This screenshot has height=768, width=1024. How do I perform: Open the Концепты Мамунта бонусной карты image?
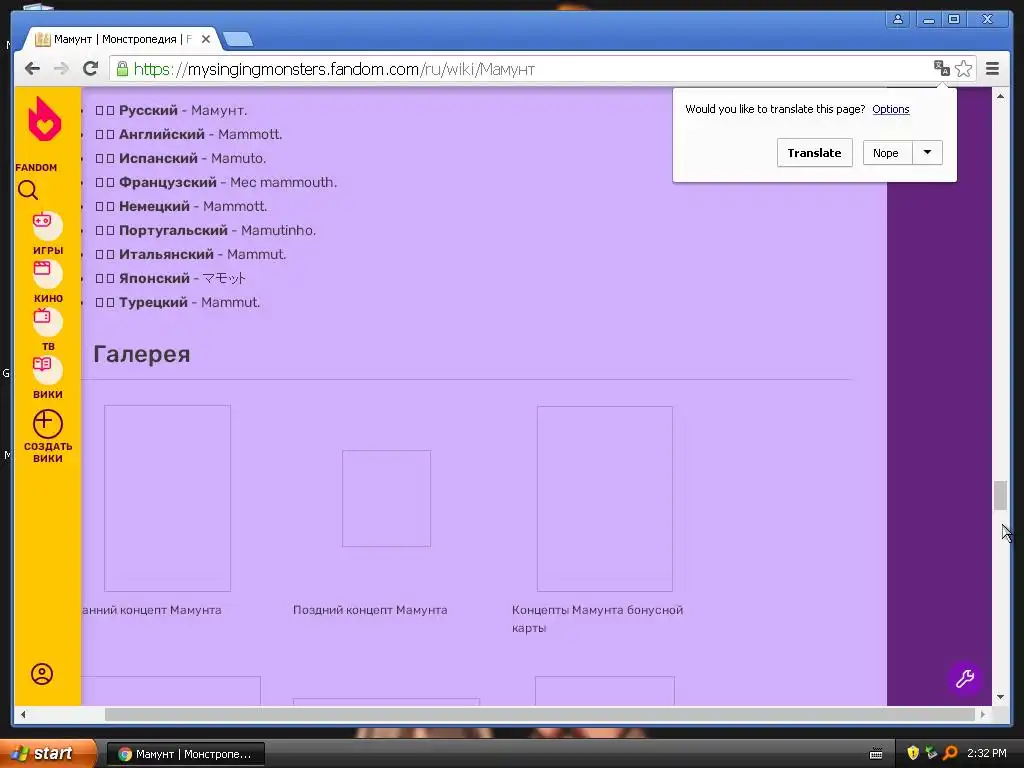tap(605, 499)
